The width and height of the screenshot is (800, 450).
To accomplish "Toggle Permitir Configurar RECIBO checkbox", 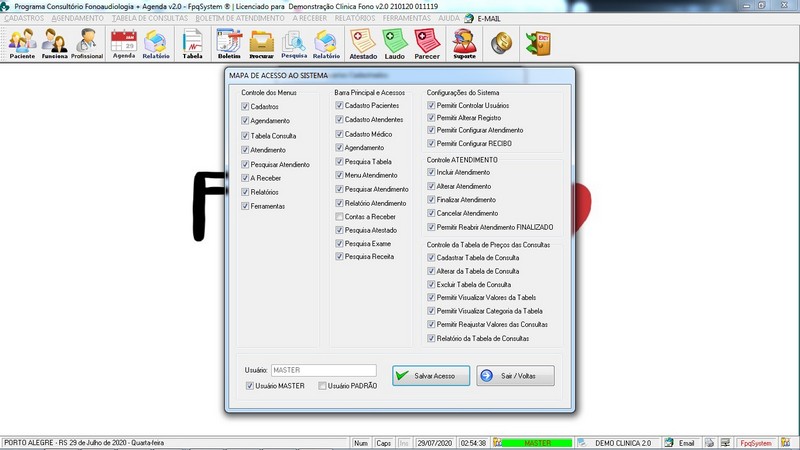I will [x=431, y=143].
